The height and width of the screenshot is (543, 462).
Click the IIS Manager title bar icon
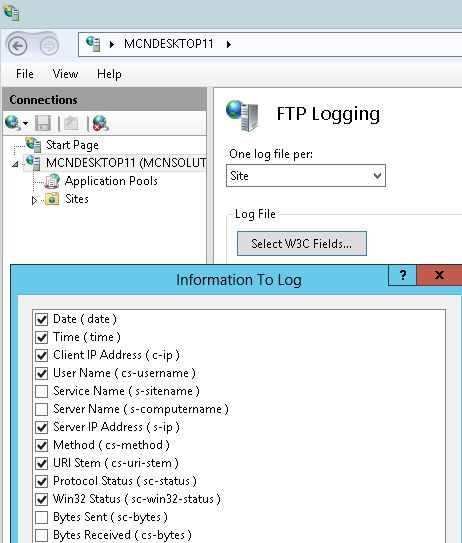[11, 12]
